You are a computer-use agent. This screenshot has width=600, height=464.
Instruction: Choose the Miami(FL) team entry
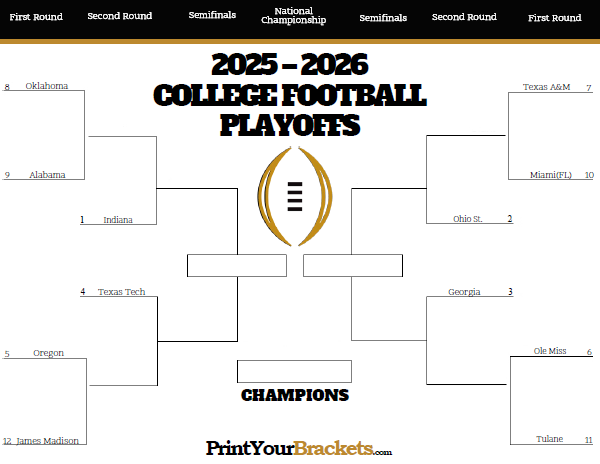click(549, 175)
